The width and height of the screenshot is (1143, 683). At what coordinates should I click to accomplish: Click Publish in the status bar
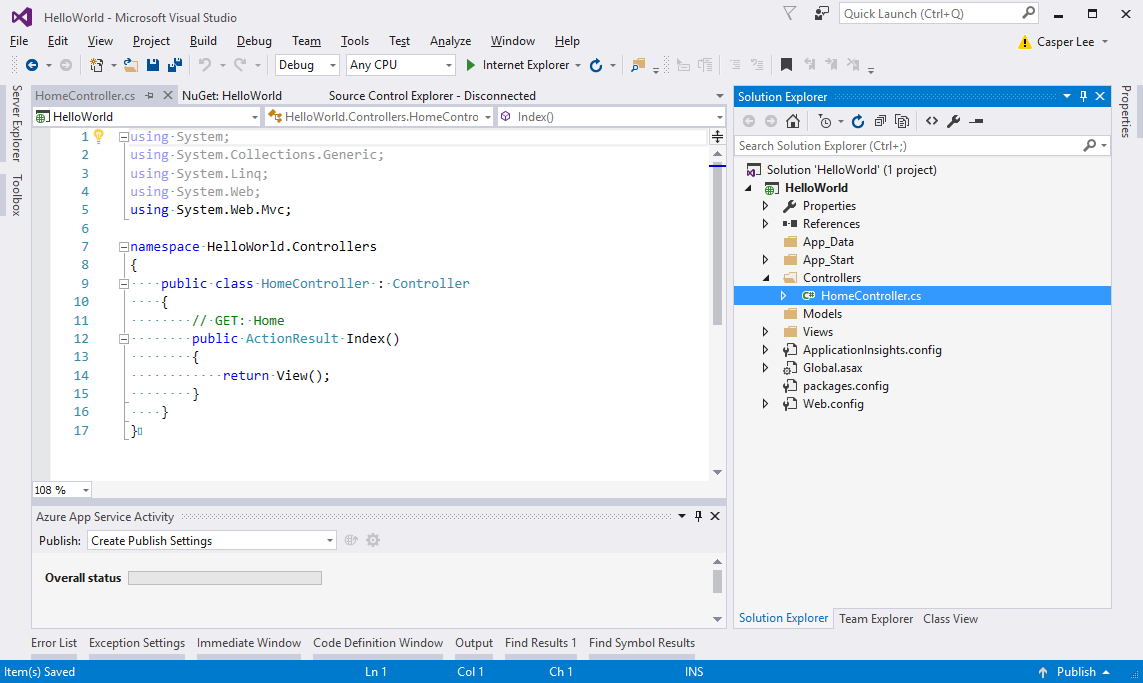(1074, 671)
